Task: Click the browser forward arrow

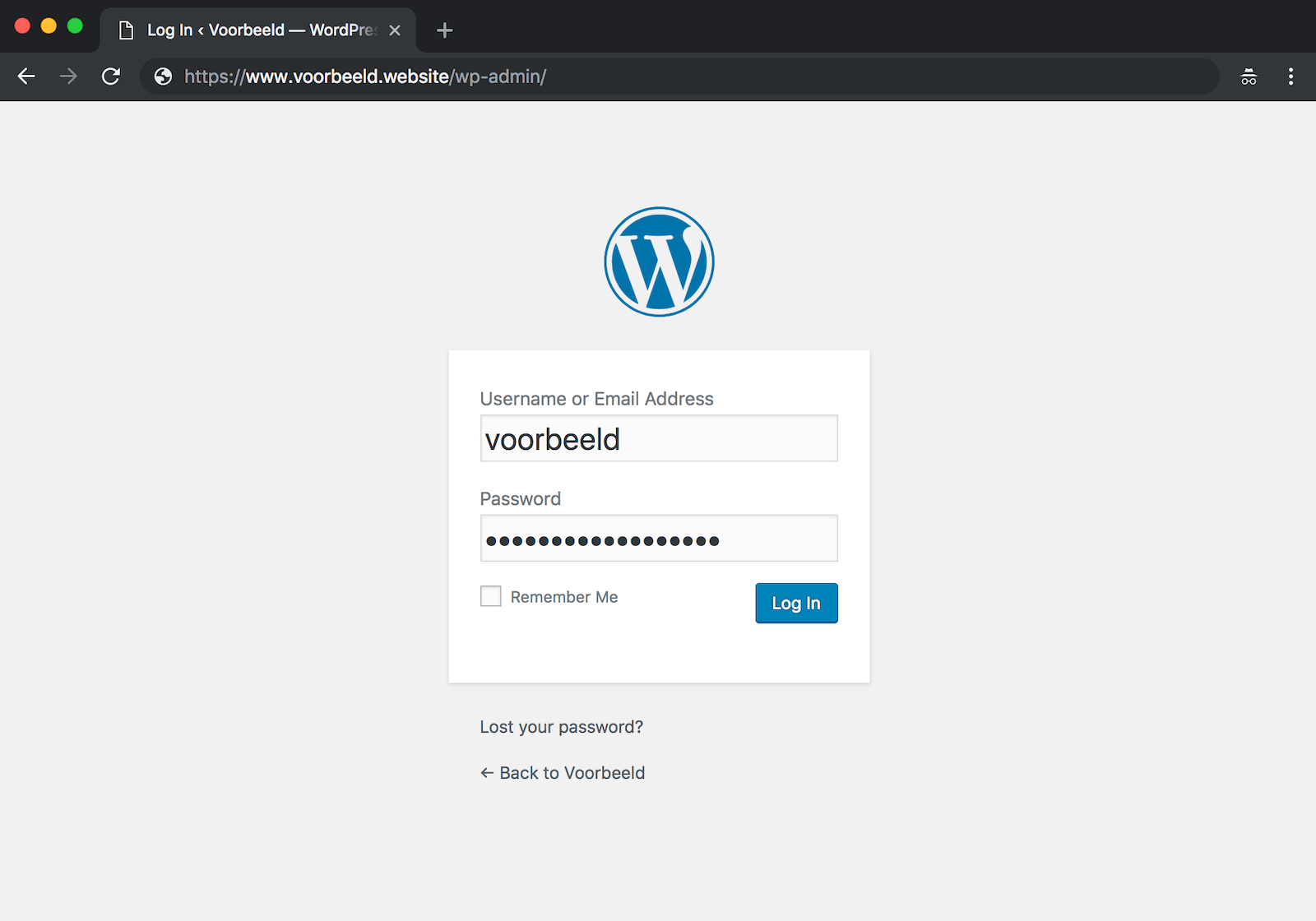Action: [x=68, y=76]
